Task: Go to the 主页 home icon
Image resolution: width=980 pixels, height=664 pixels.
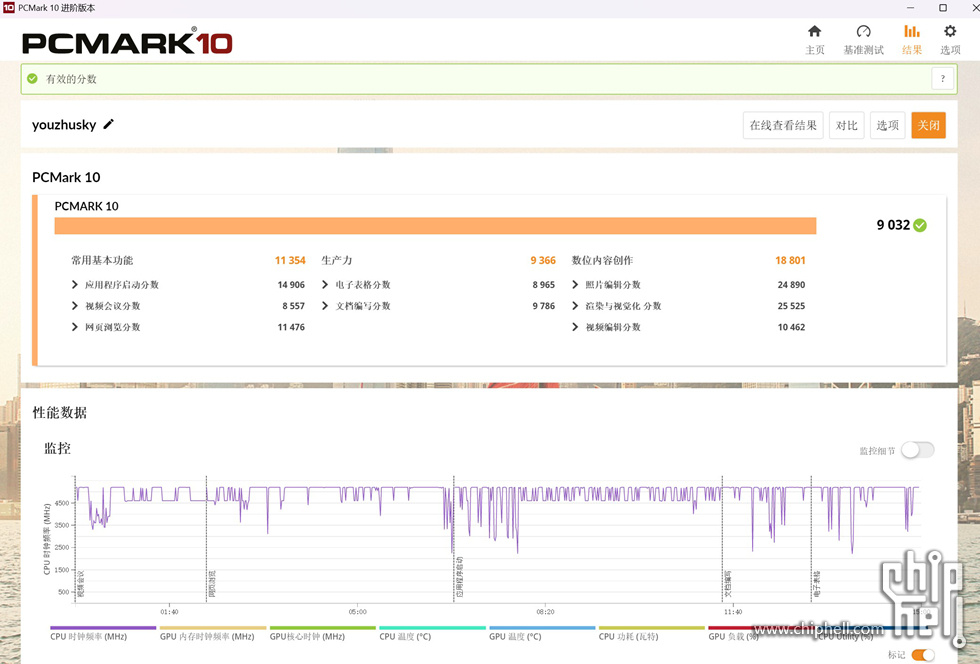Action: tap(814, 31)
